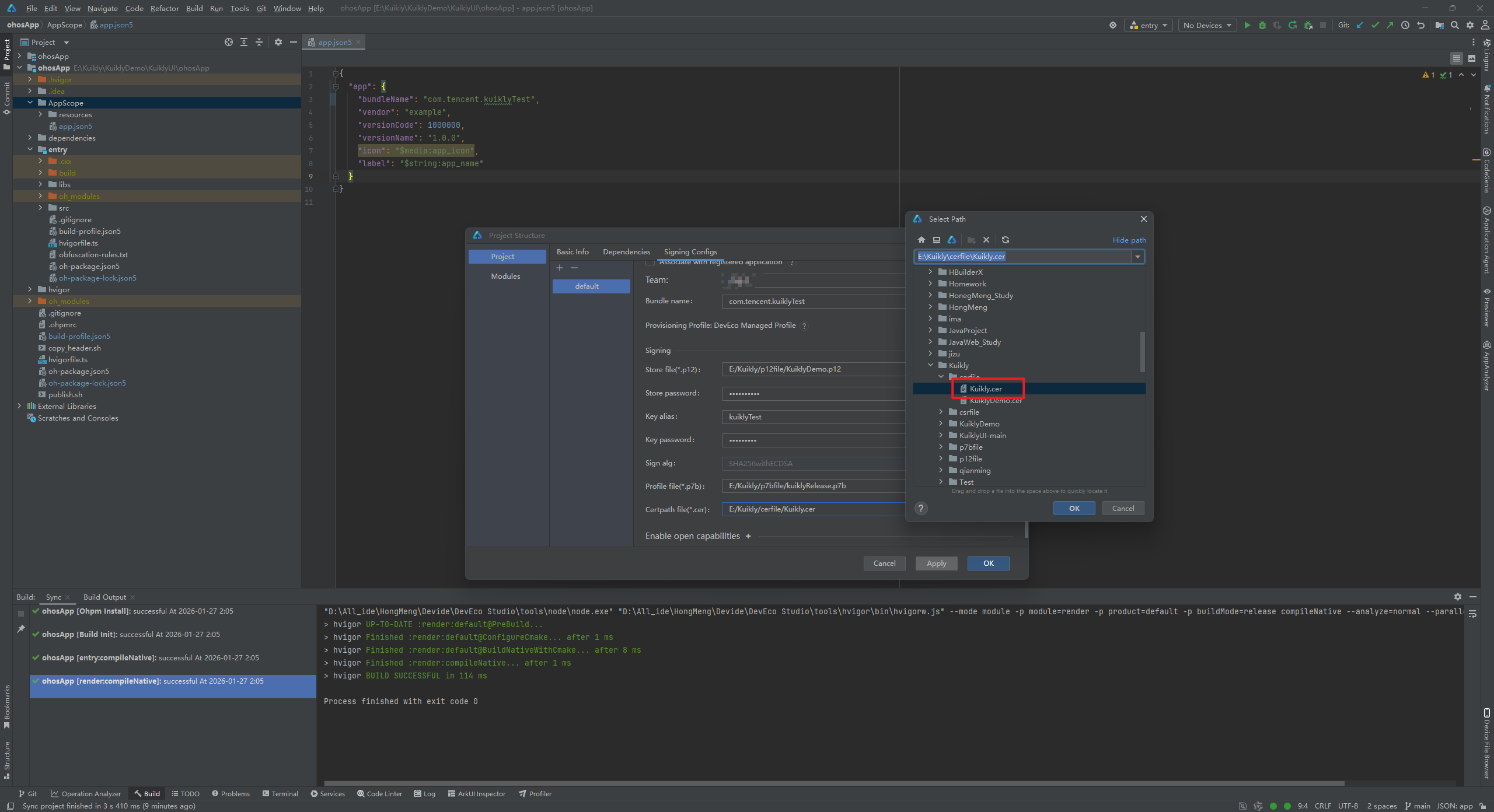Click Apply in Project Structure dialog
Image resolution: width=1494 pixels, height=812 pixels.
click(x=936, y=563)
